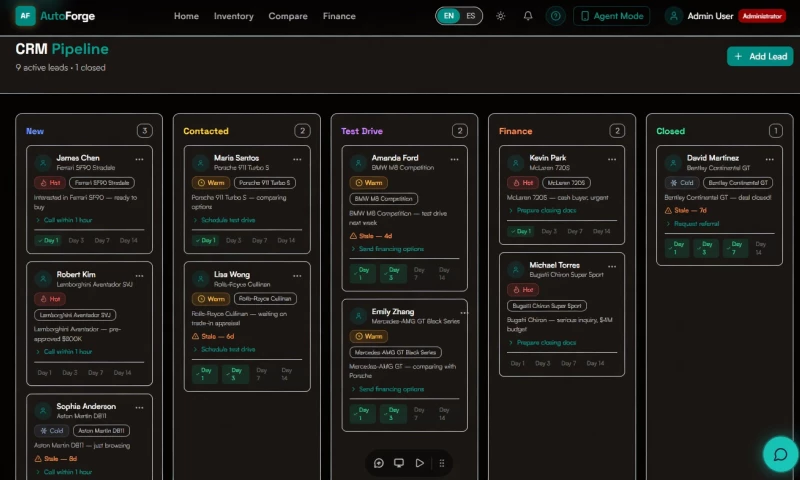Click 'Day 14' on Michael Torres card

[595, 363]
